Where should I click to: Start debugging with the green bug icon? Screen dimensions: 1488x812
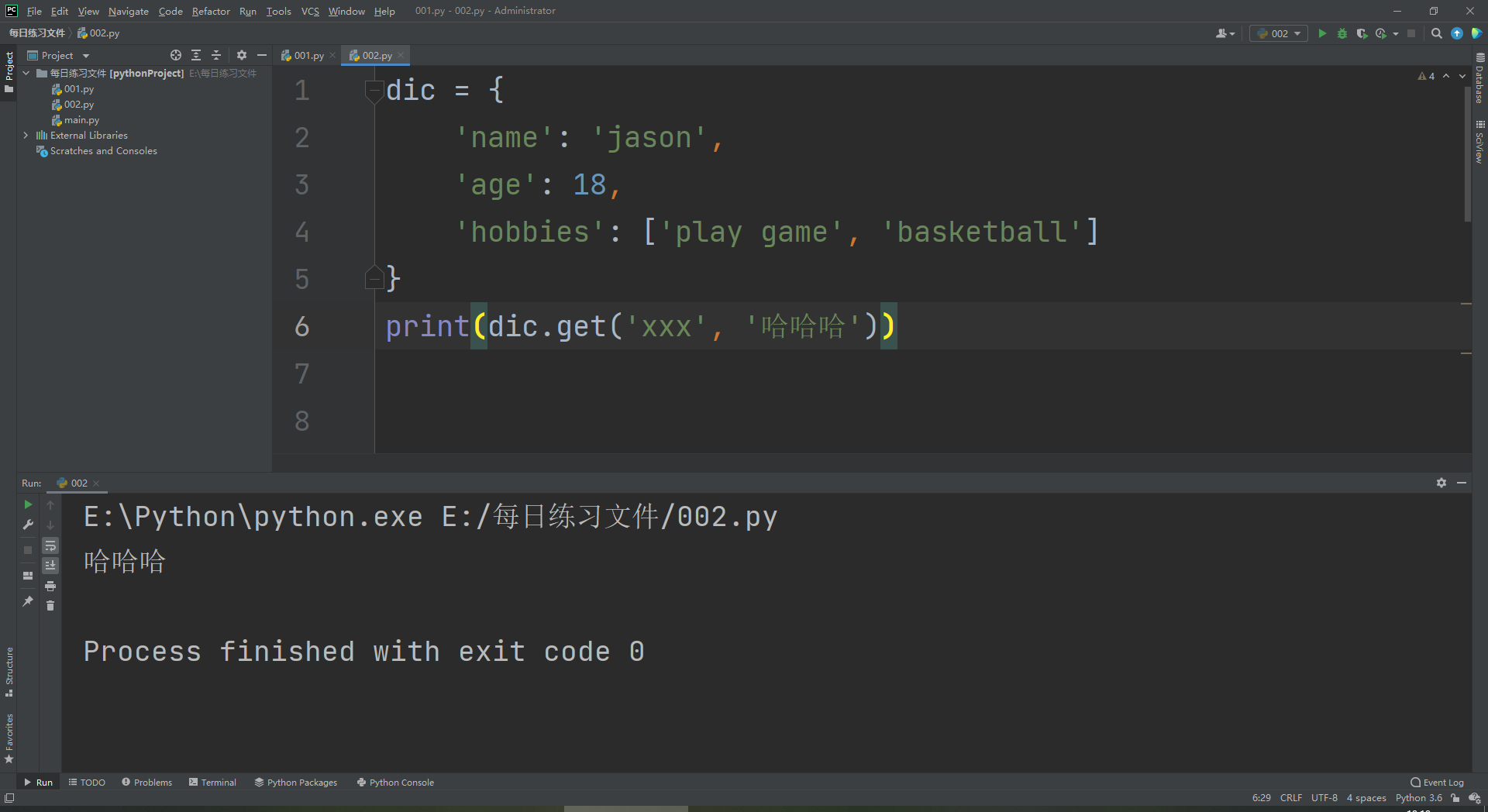pos(1342,33)
